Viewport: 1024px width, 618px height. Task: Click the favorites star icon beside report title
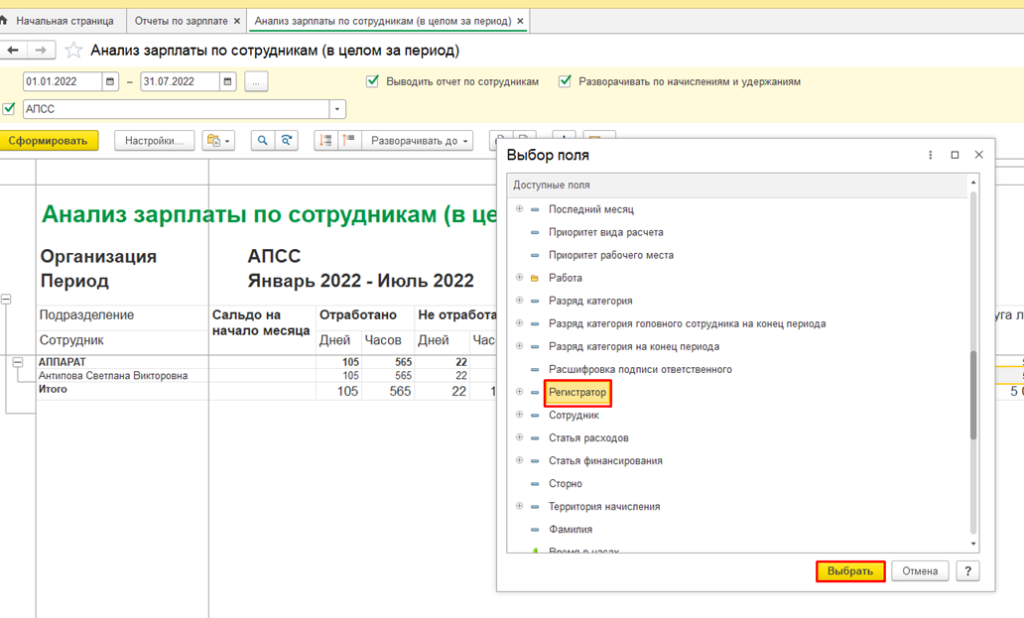coord(73,50)
